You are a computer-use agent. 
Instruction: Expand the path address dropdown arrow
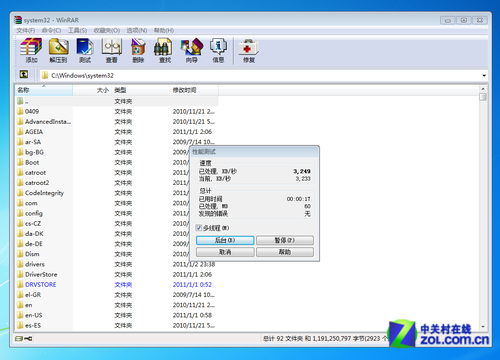[x=484, y=76]
